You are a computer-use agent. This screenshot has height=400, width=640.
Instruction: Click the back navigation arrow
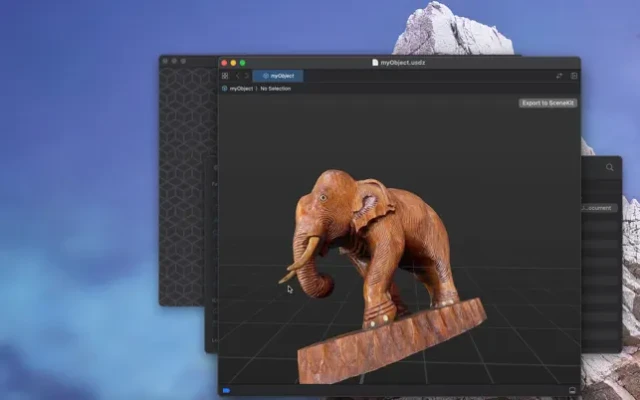[237, 76]
